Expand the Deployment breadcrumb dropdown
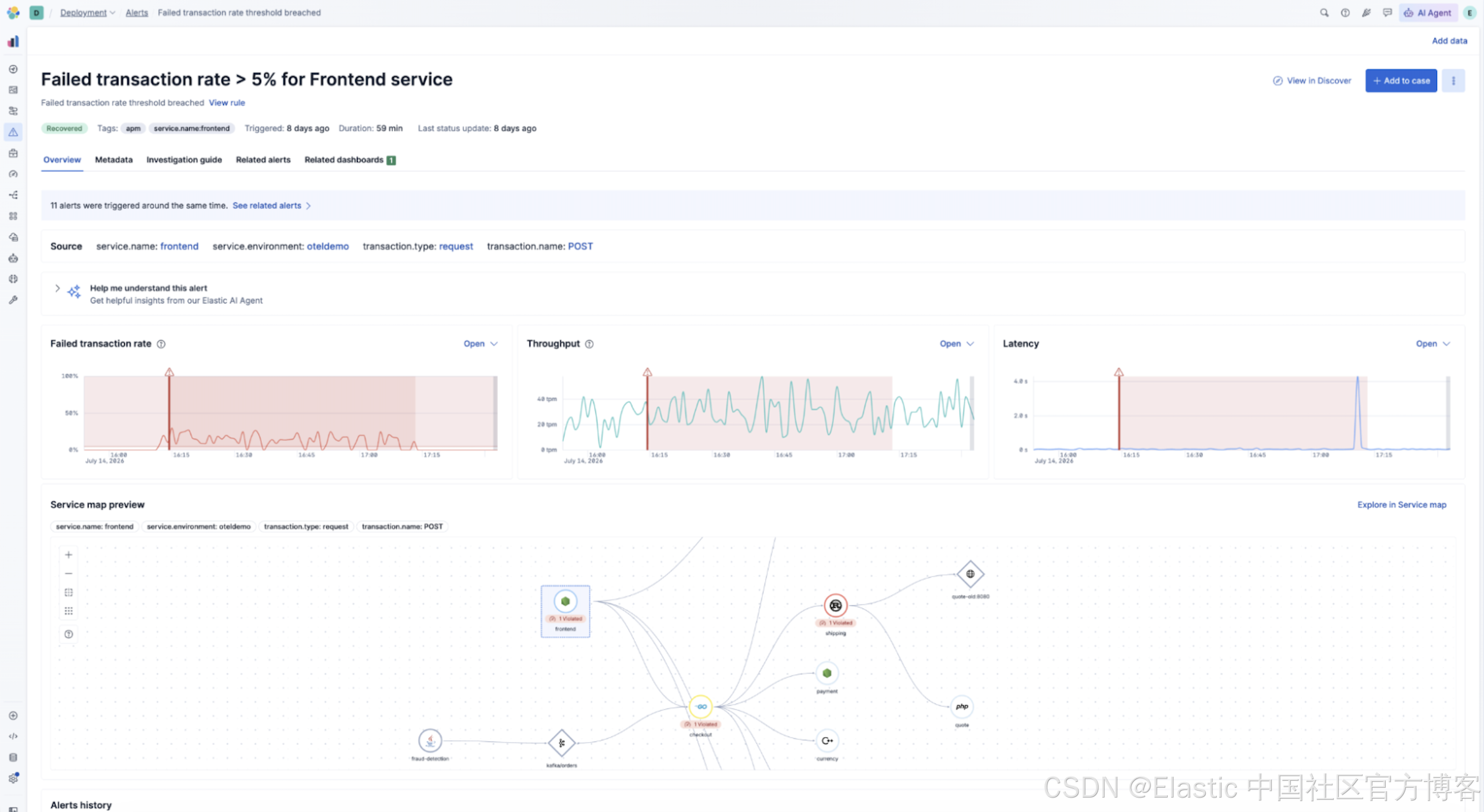 (x=87, y=13)
